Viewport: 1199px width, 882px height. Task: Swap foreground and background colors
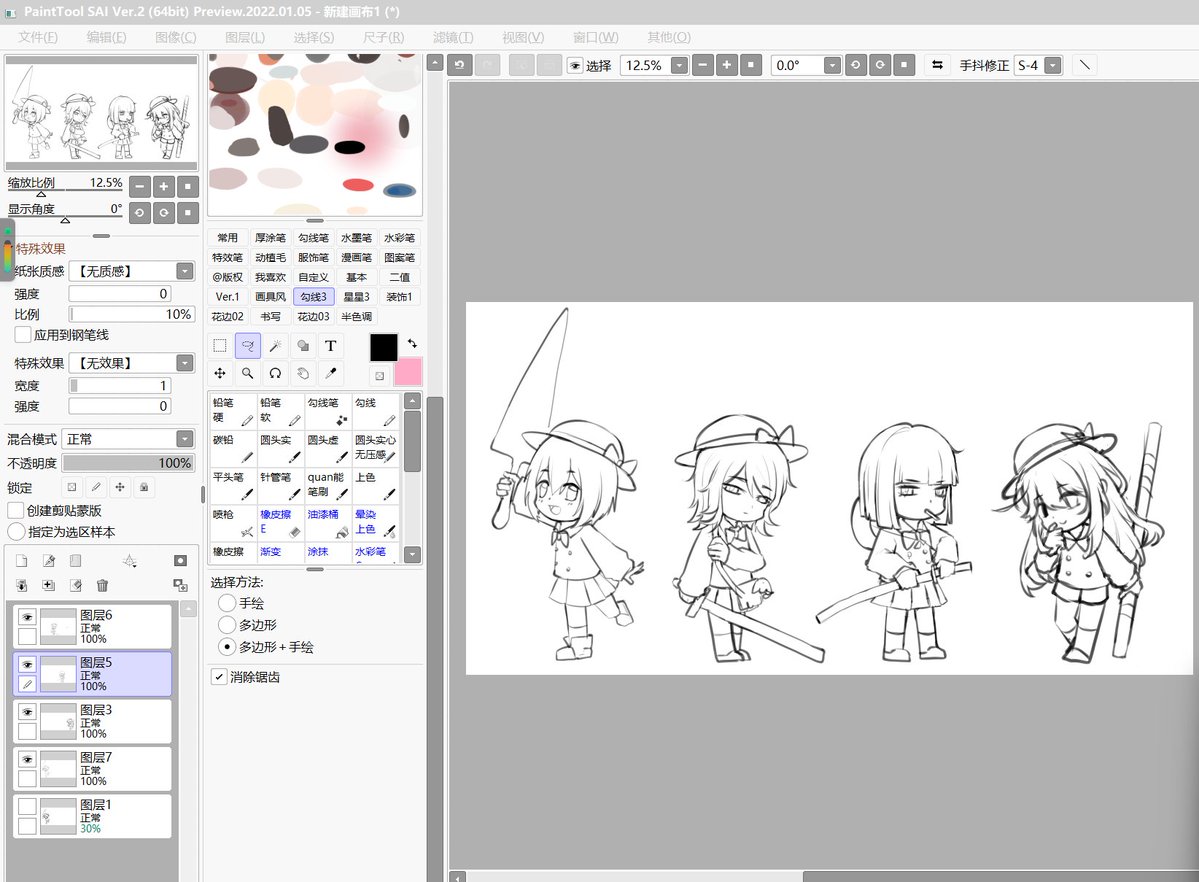click(412, 343)
